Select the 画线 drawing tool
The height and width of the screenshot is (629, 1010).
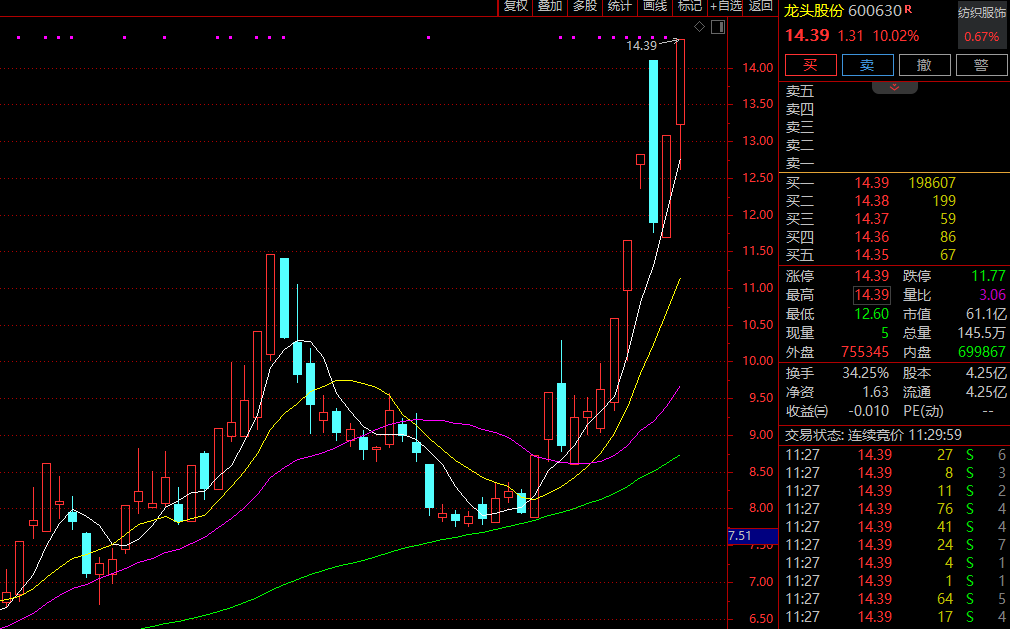tap(654, 6)
